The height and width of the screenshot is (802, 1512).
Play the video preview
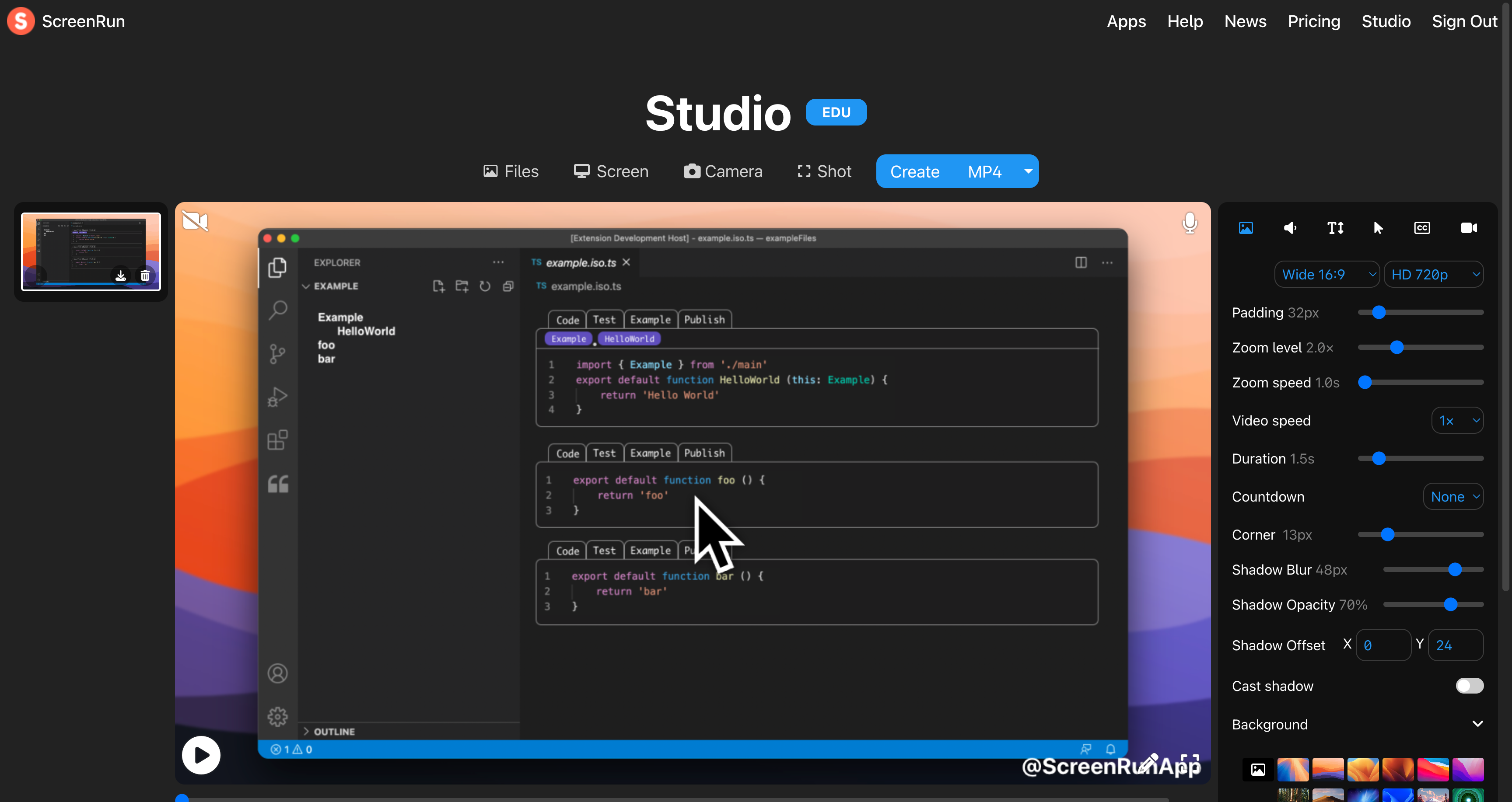point(201,754)
